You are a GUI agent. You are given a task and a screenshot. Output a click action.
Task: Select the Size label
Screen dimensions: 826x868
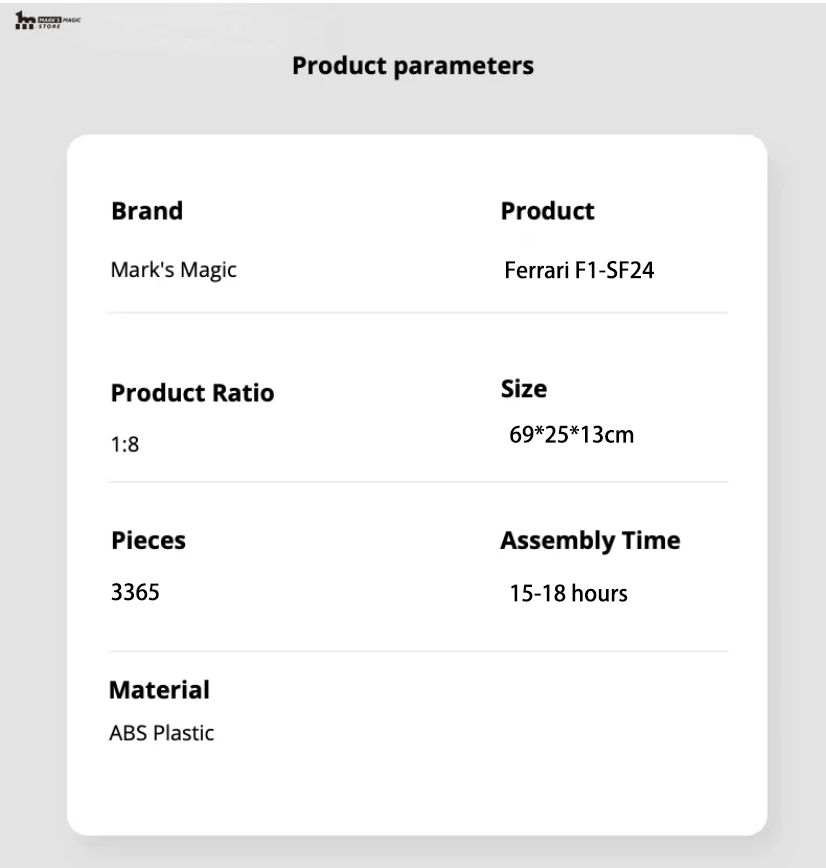click(524, 389)
